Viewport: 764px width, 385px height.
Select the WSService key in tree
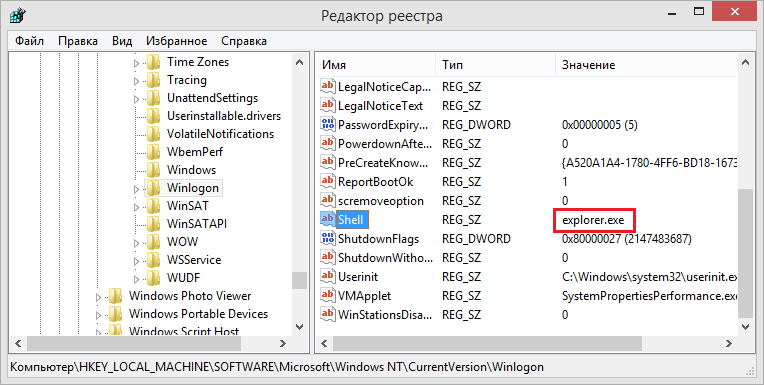pyautogui.click(x=194, y=260)
